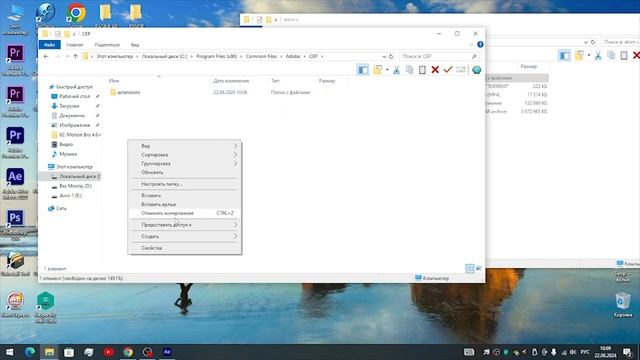Expand the chevron after CEP in breadcrumb
Screen dimensions: 640x360
click(322, 56)
